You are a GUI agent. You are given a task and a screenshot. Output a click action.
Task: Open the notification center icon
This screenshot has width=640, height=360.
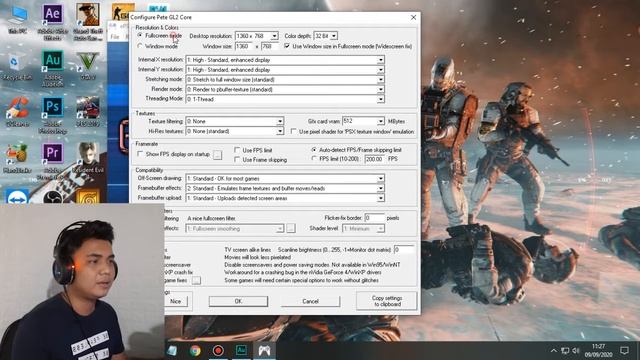tap(624, 350)
